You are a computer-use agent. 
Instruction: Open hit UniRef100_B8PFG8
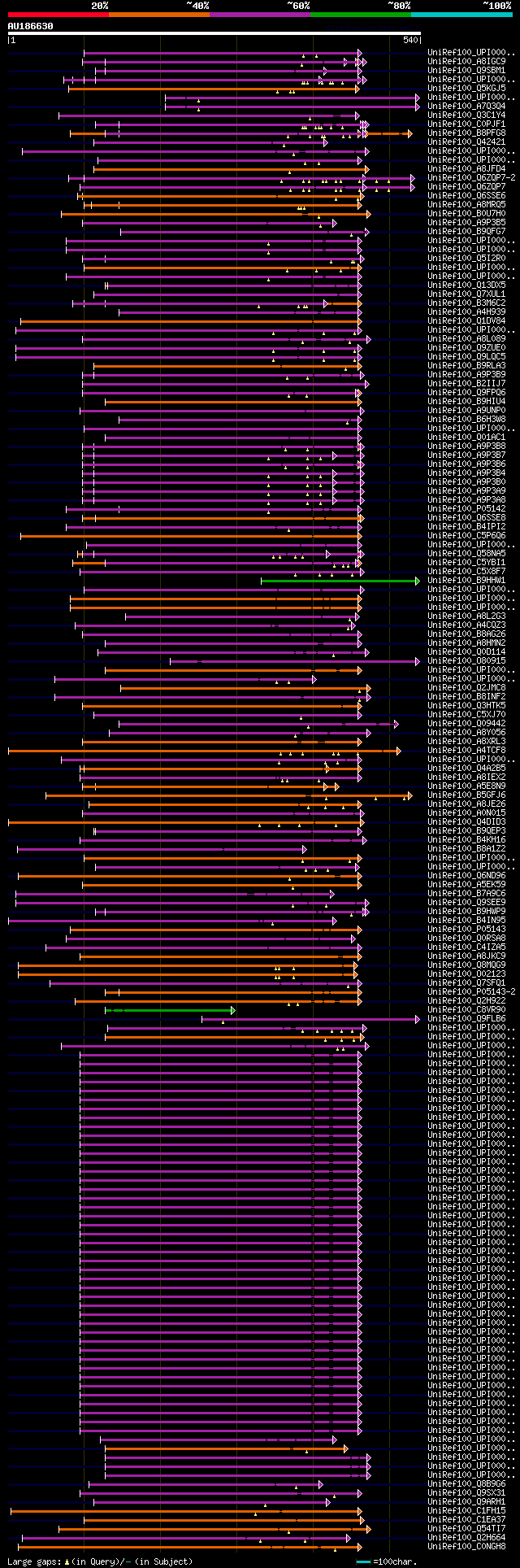click(466, 133)
